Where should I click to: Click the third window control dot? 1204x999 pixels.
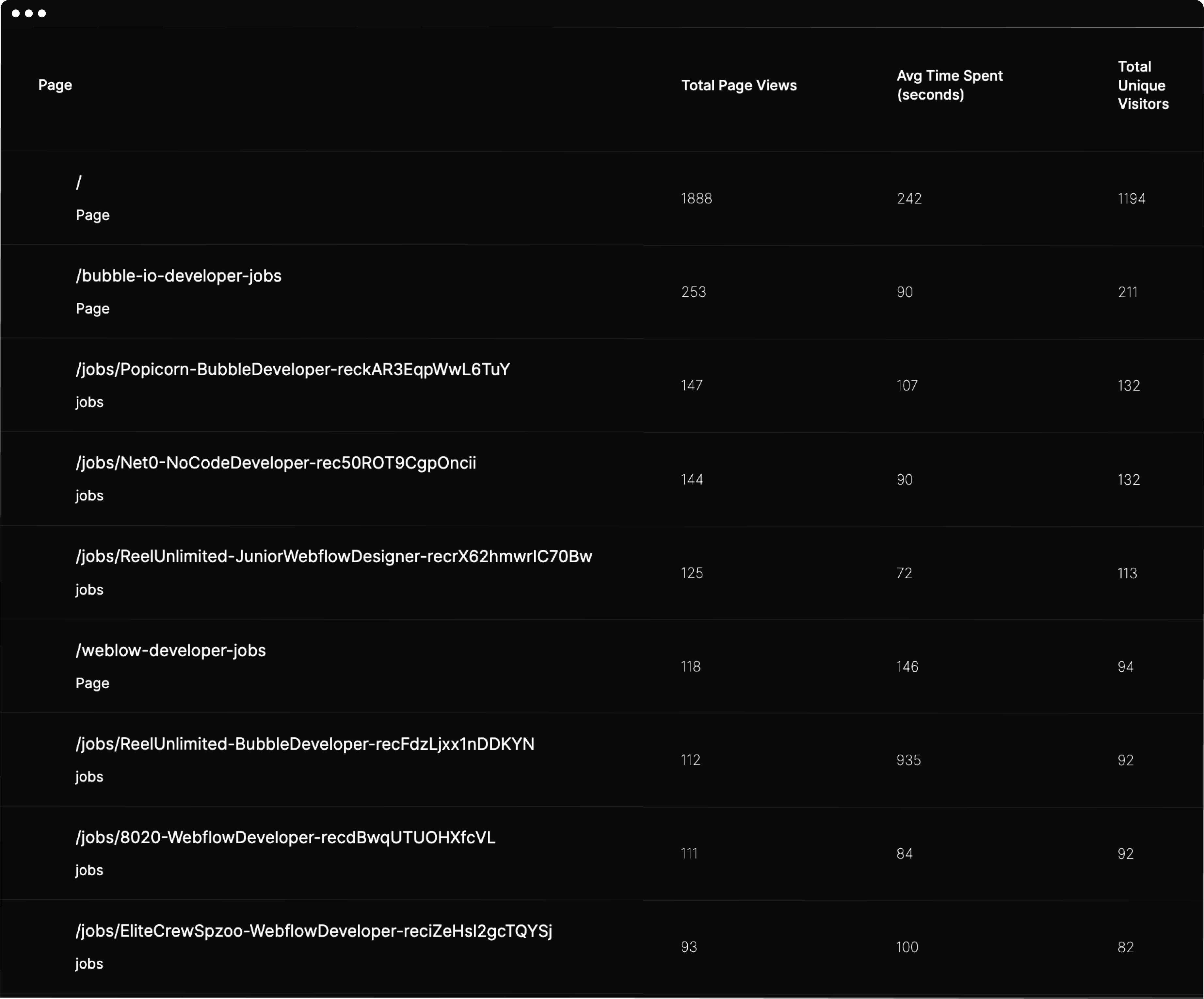click(x=42, y=13)
